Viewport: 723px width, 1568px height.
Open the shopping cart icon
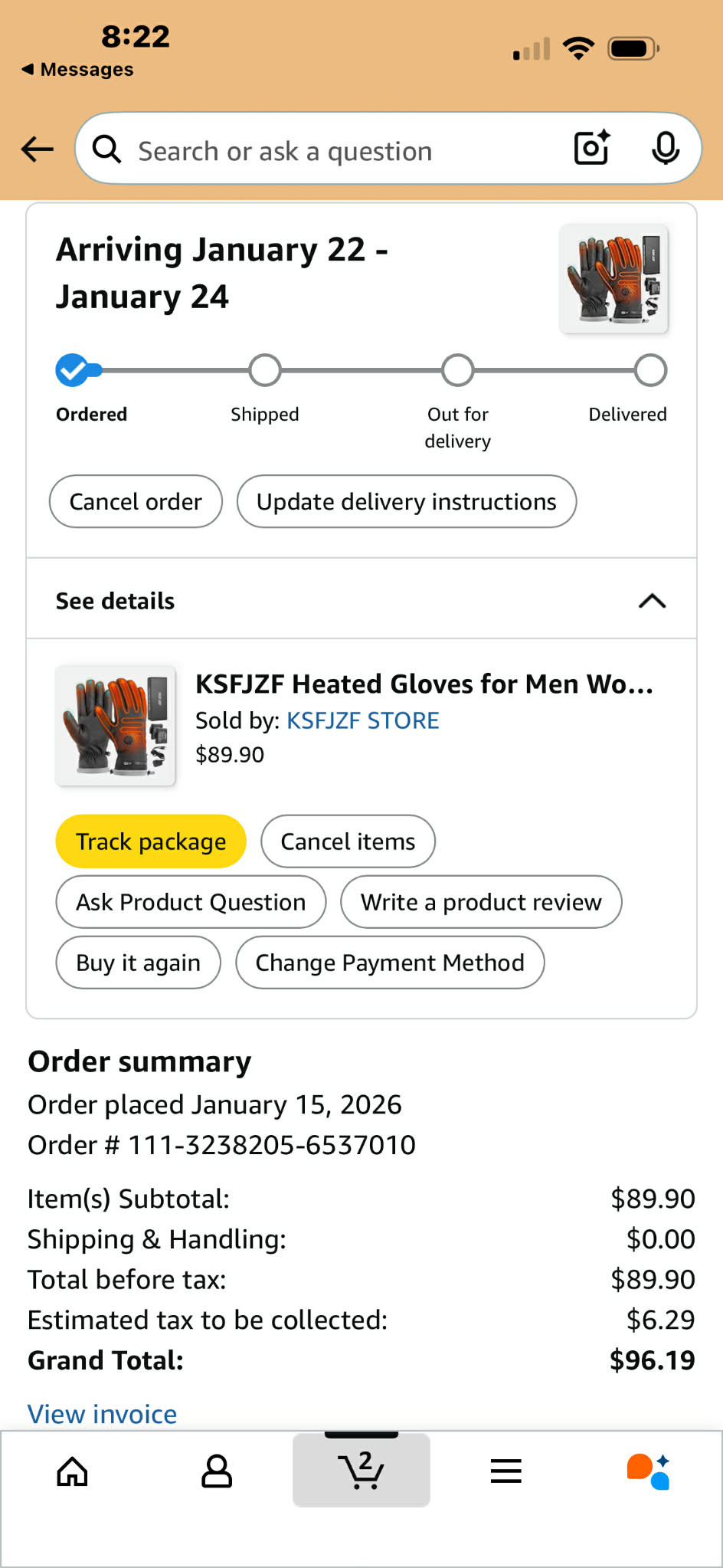(x=361, y=1470)
